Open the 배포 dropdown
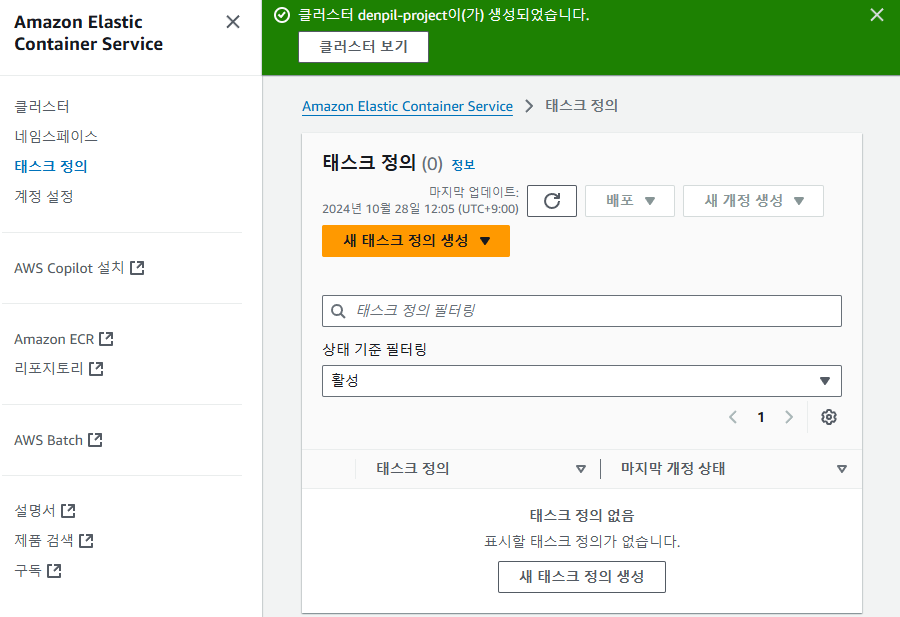Screen dimensions: 900x617 630,201
